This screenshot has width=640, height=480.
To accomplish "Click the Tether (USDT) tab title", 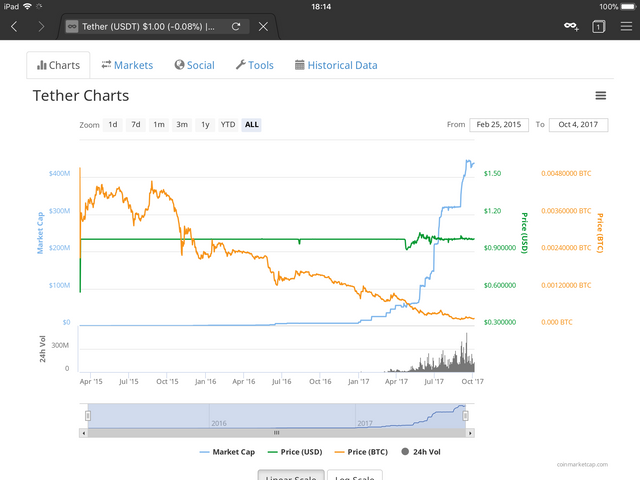I will click(148, 27).
